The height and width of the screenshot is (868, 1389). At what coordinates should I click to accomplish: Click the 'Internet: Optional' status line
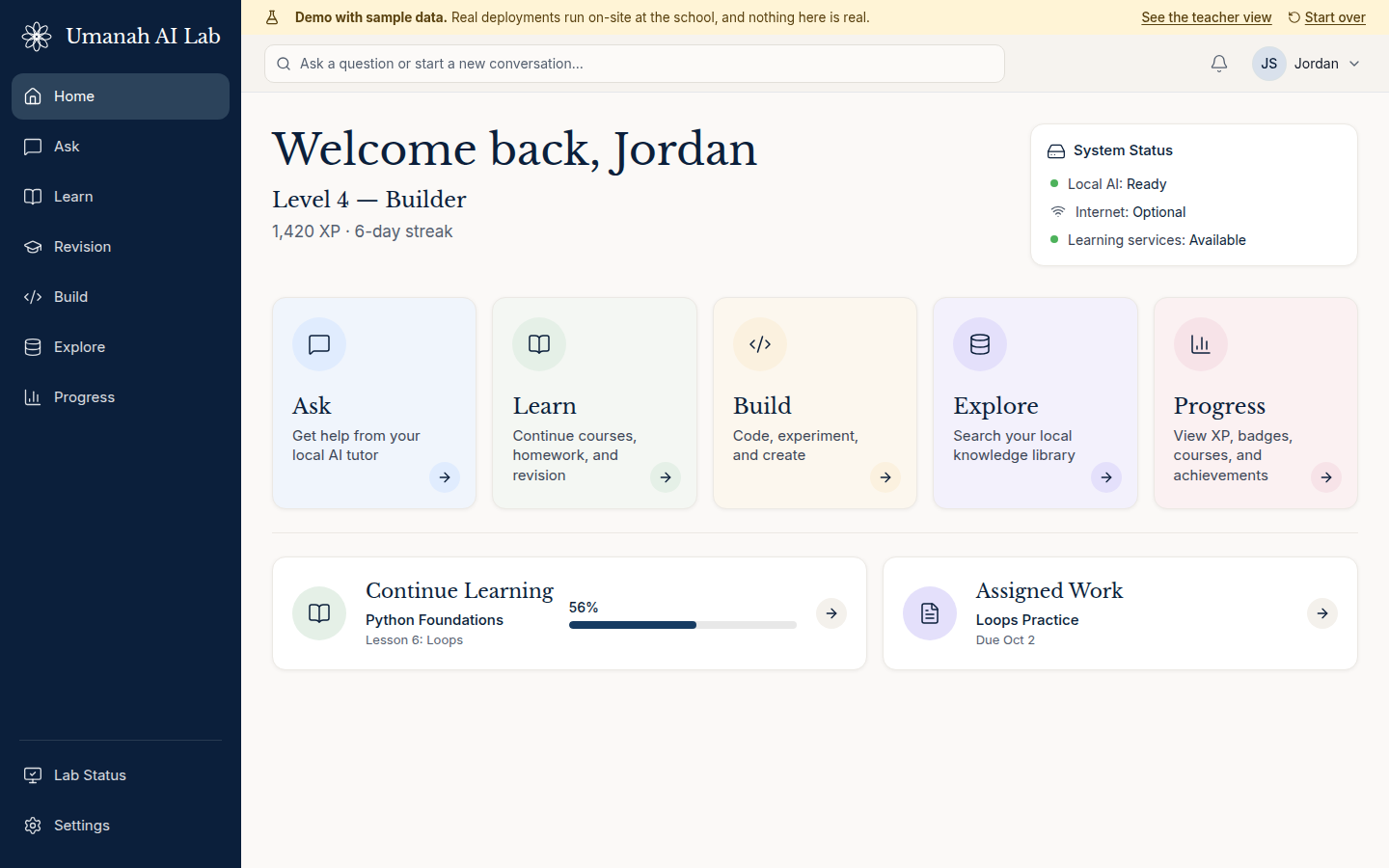(x=1118, y=212)
